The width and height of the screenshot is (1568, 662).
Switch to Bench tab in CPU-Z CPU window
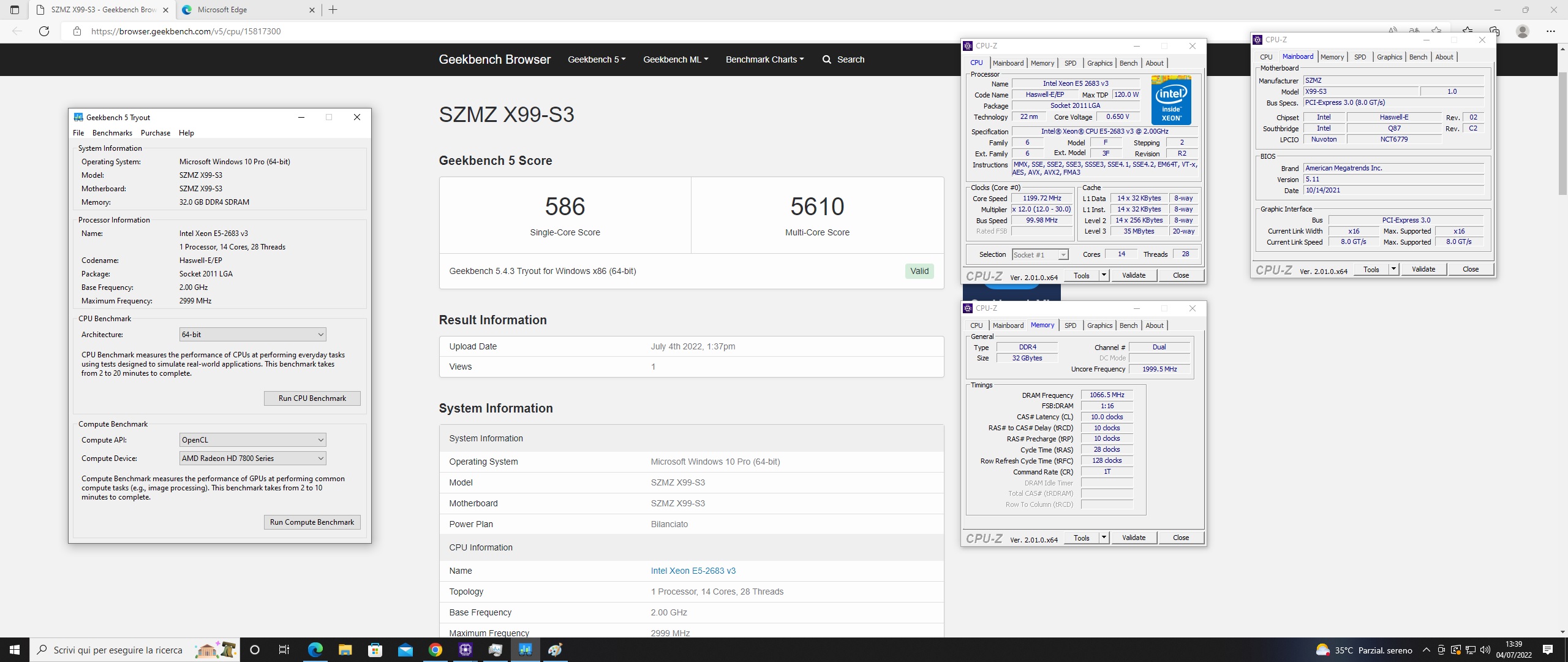1128,63
